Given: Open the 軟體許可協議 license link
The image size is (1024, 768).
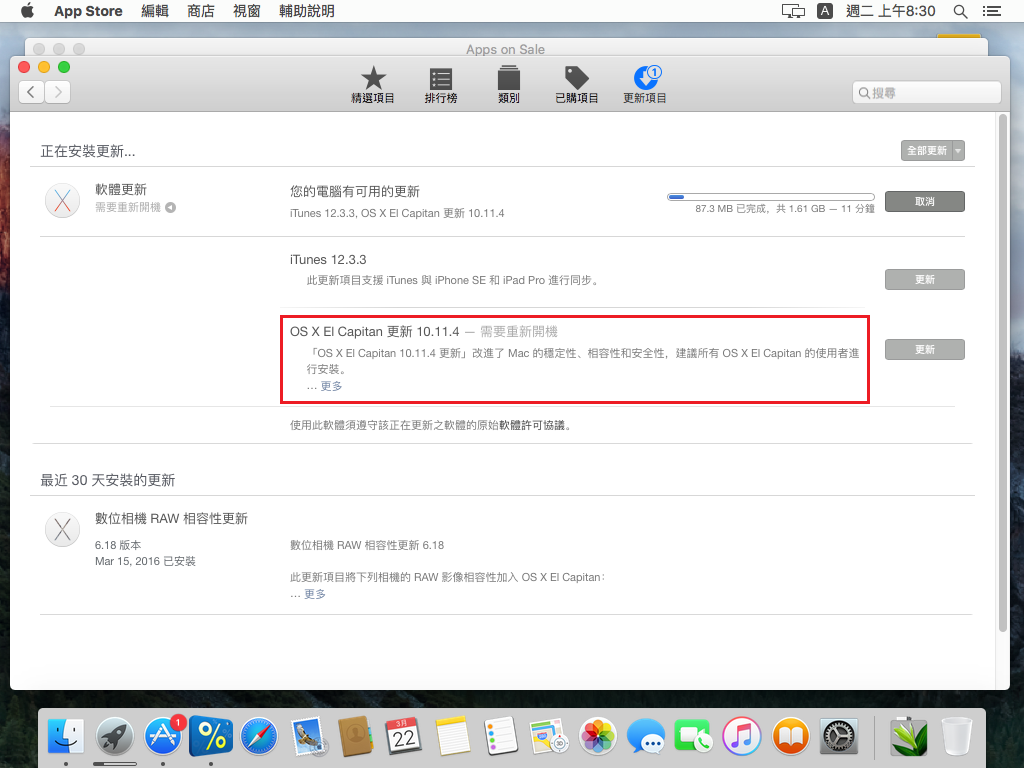Looking at the screenshot, I should [x=532, y=425].
